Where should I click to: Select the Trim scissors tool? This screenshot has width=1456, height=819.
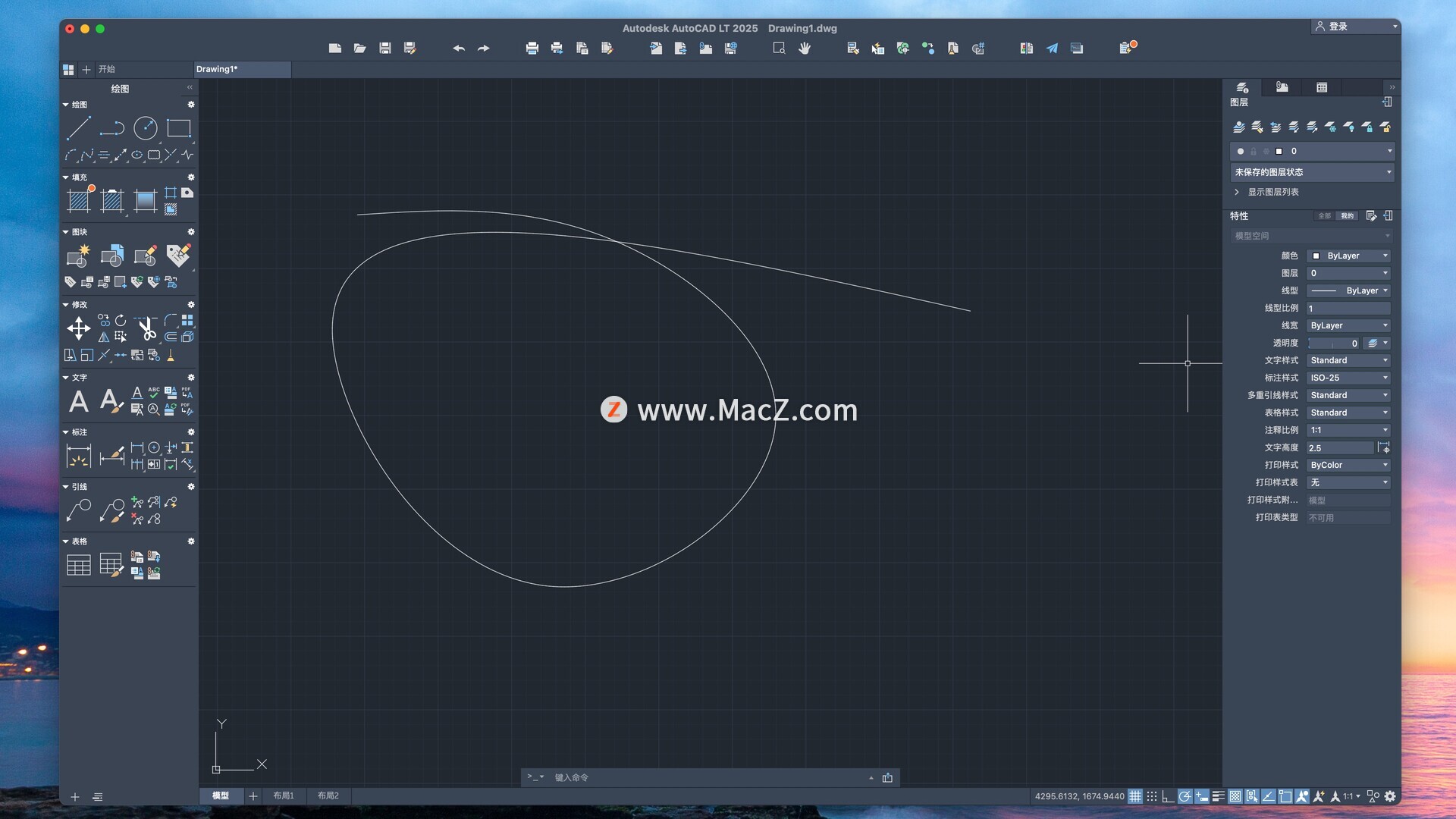(146, 328)
